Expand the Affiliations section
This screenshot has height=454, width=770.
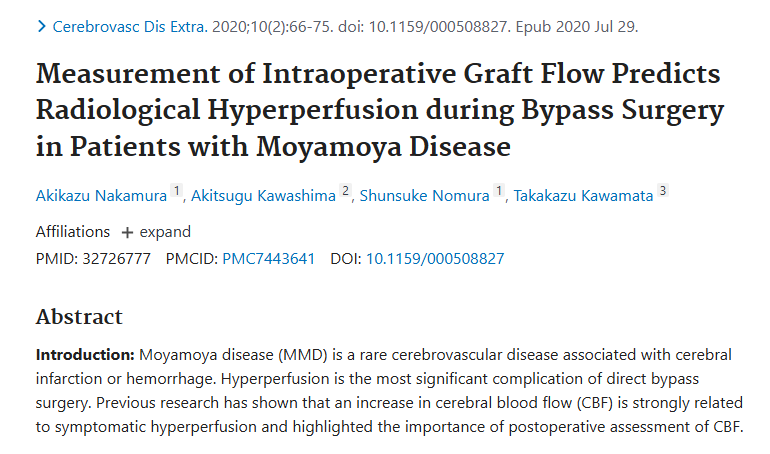point(156,232)
